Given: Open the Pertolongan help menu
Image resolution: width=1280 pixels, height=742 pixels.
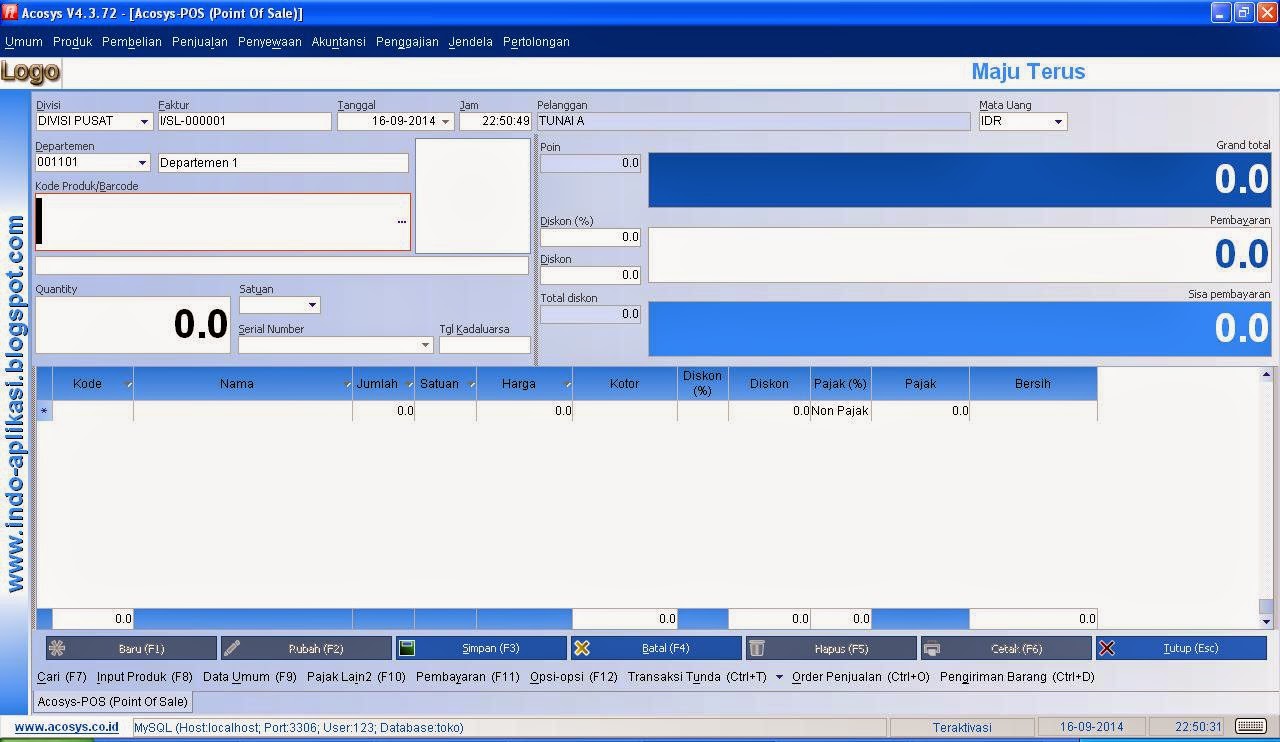Looking at the screenshot, I should tap(537, 42).
